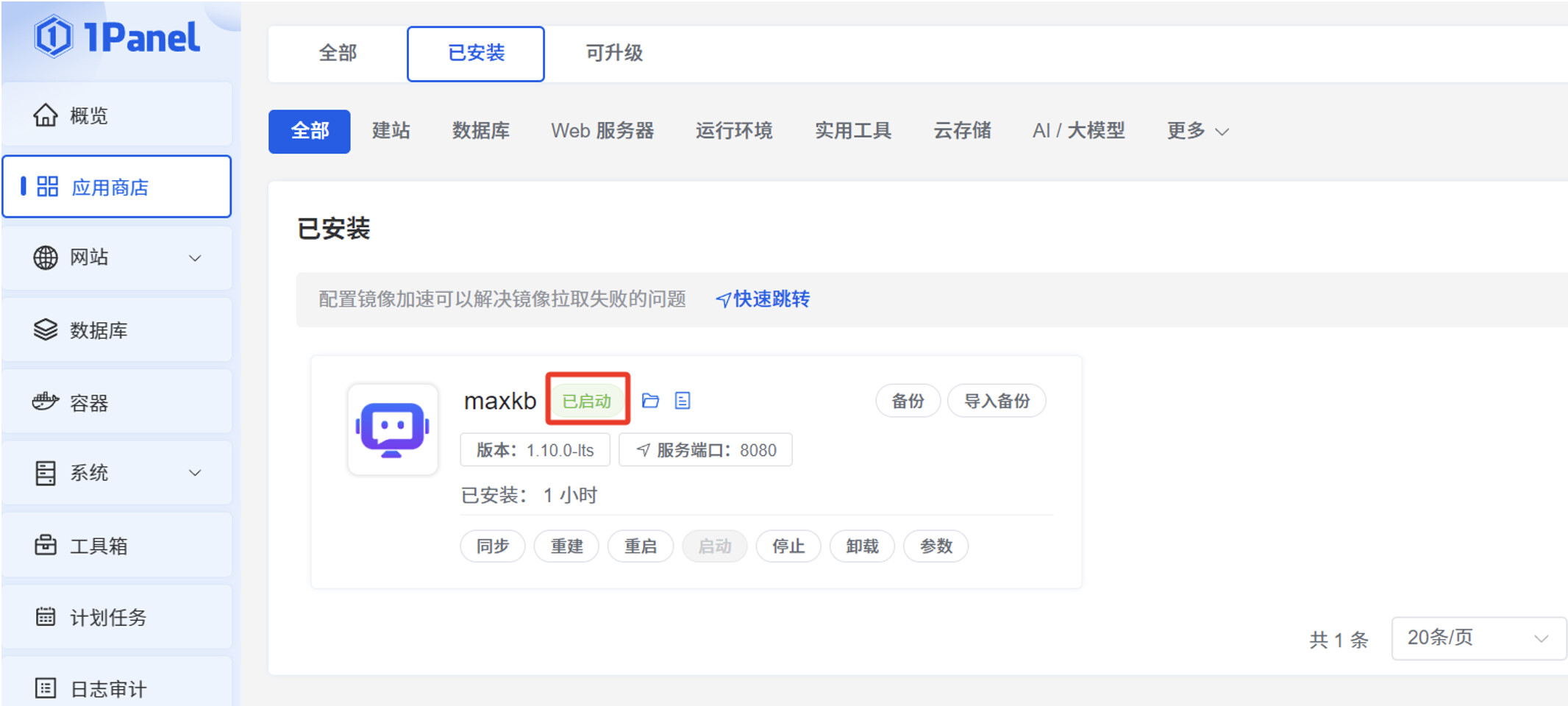The height and width of the screenshot is (706, 1568).
Task: Switch to the 可升级 tab
Action: (614, 53)
